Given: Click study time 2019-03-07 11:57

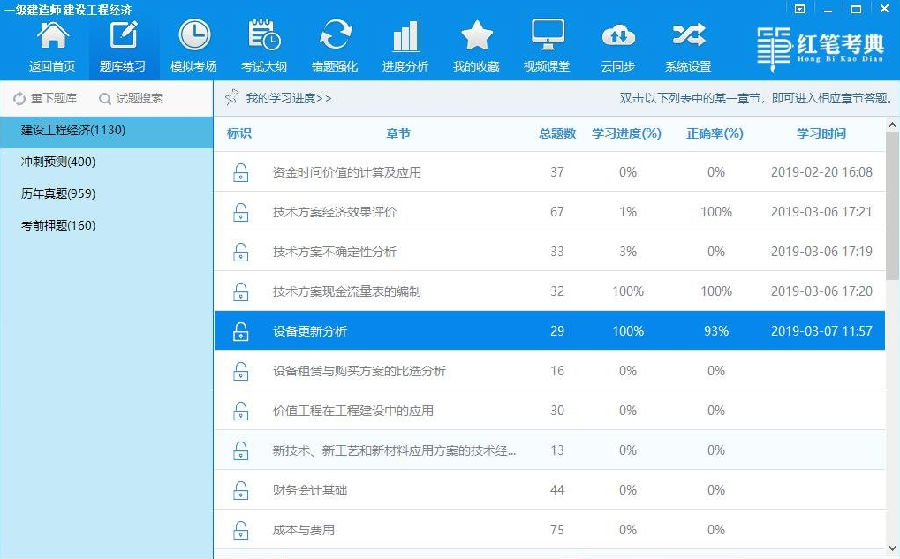Looking at the screenshot, I should click(x=821, y=331).
